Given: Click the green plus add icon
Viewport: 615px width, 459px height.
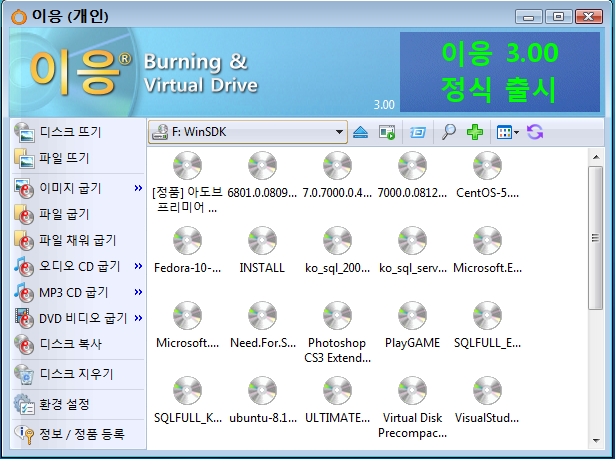Looking at the screenshot, I should 475,132.
